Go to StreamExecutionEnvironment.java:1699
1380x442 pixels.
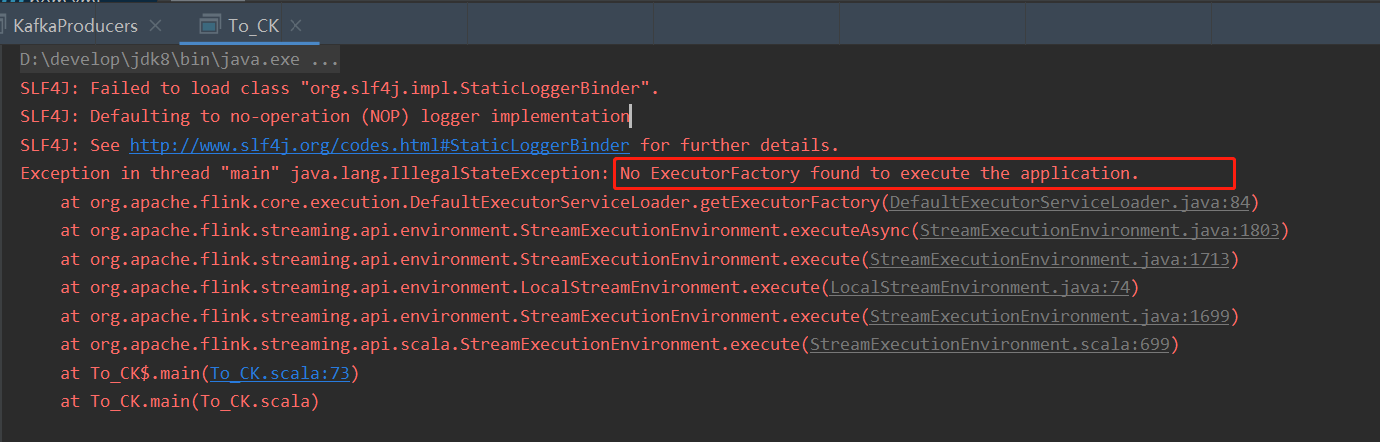pos(1049,317)
